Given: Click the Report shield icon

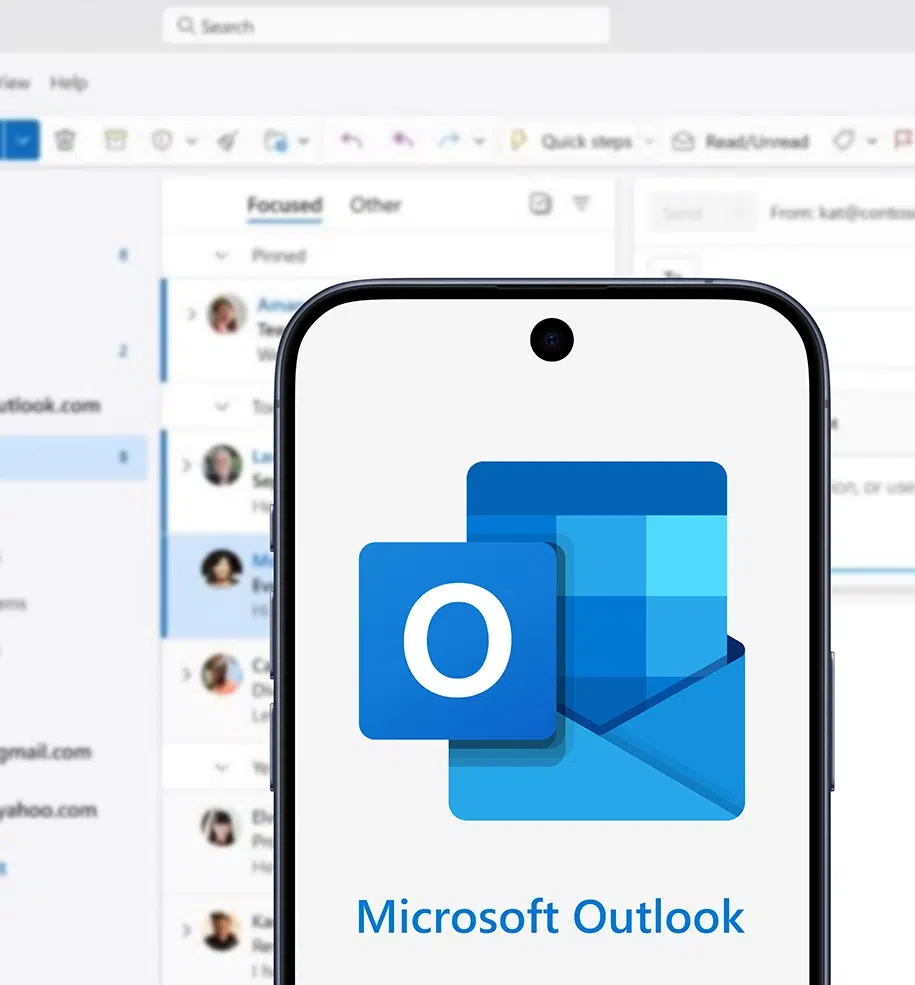Looking at the screenshot, I should click(x=161, y=140).
